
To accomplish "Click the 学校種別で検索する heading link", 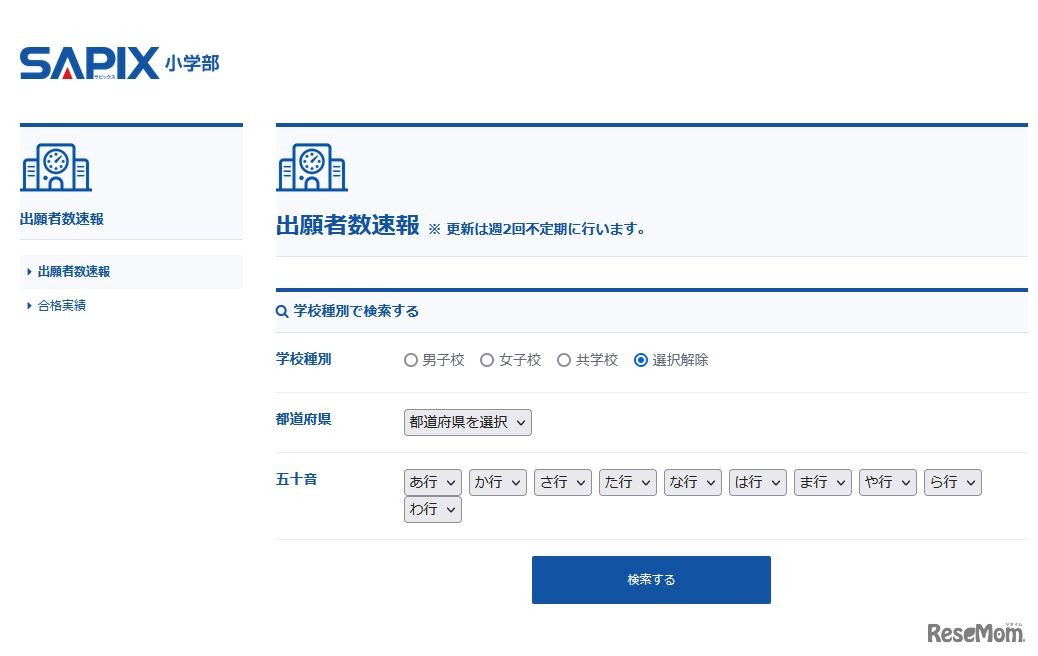I will (x=355, y=311).
